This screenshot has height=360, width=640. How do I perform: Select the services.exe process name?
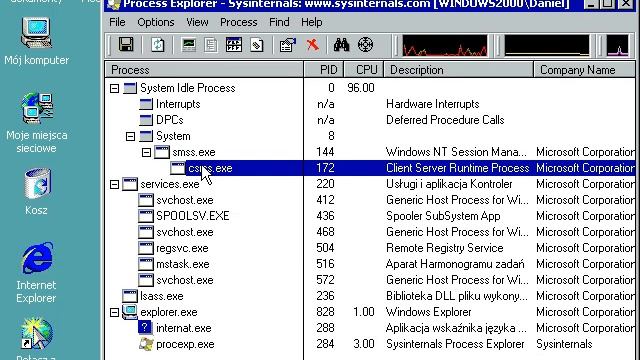170,184
